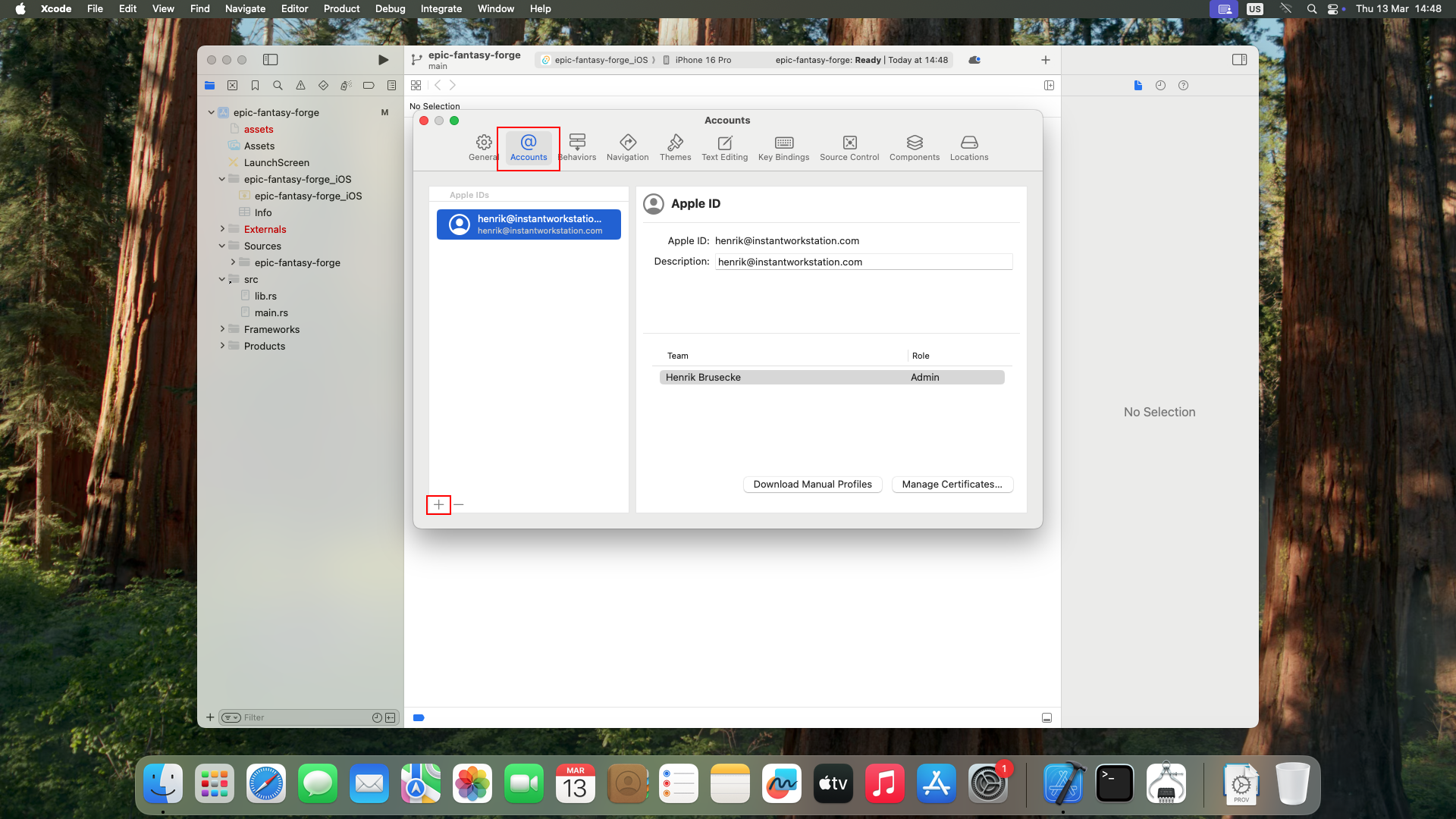Remove selected account with minus button
Viewport: 1456px width, 819px height.
click(x=459, y=505)
